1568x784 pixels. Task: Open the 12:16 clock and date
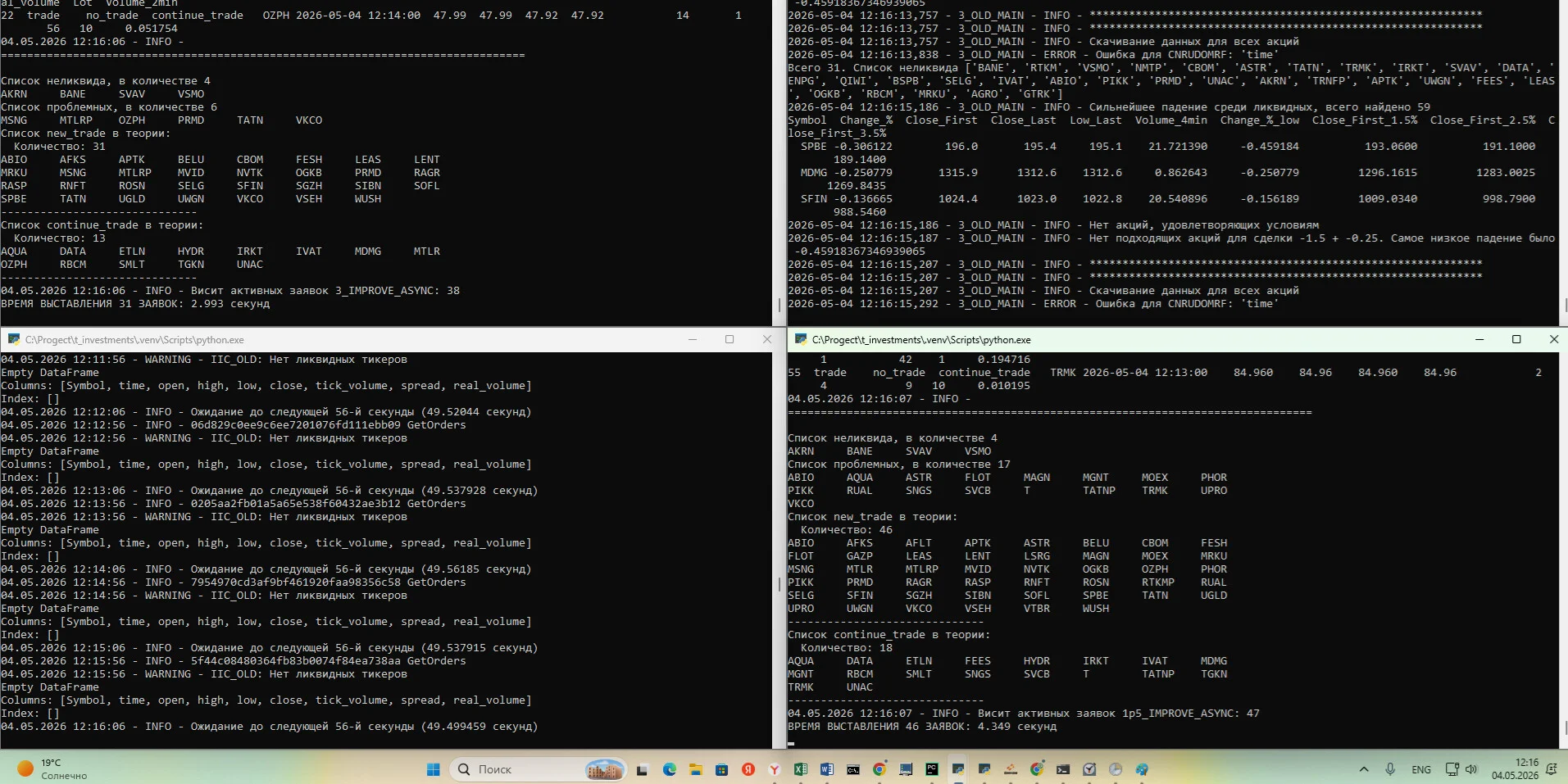[x=1515, y=768]
